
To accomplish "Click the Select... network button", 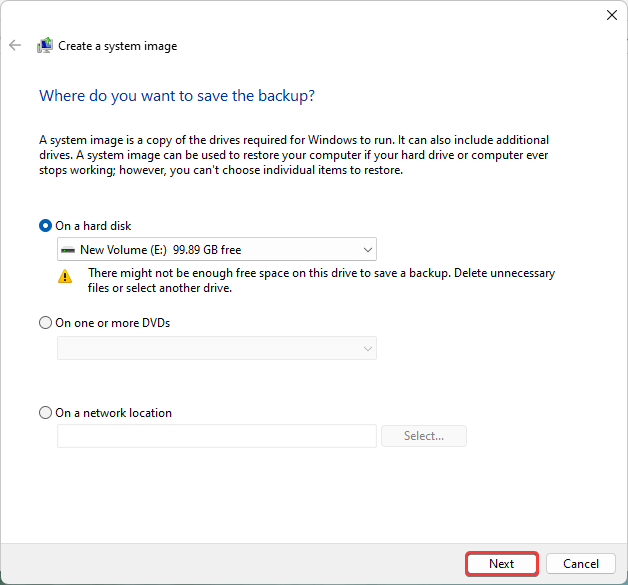I will point(424,436).
